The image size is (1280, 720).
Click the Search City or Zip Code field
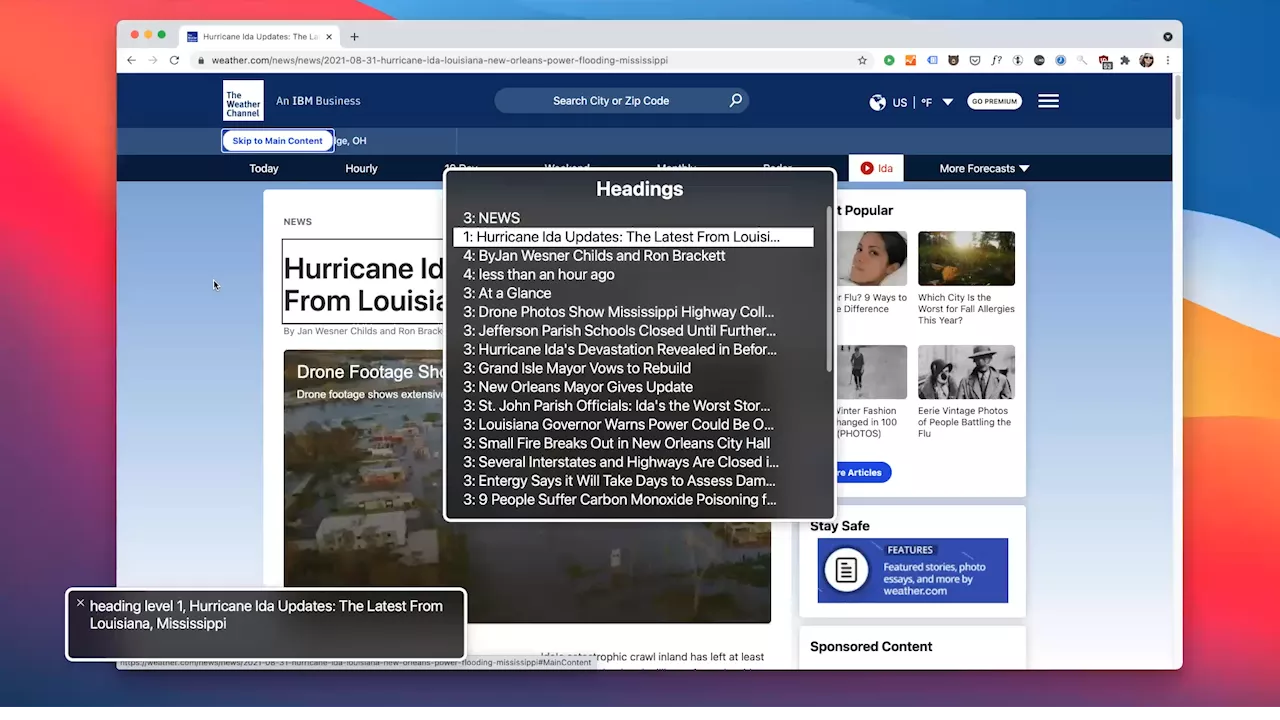611,101
